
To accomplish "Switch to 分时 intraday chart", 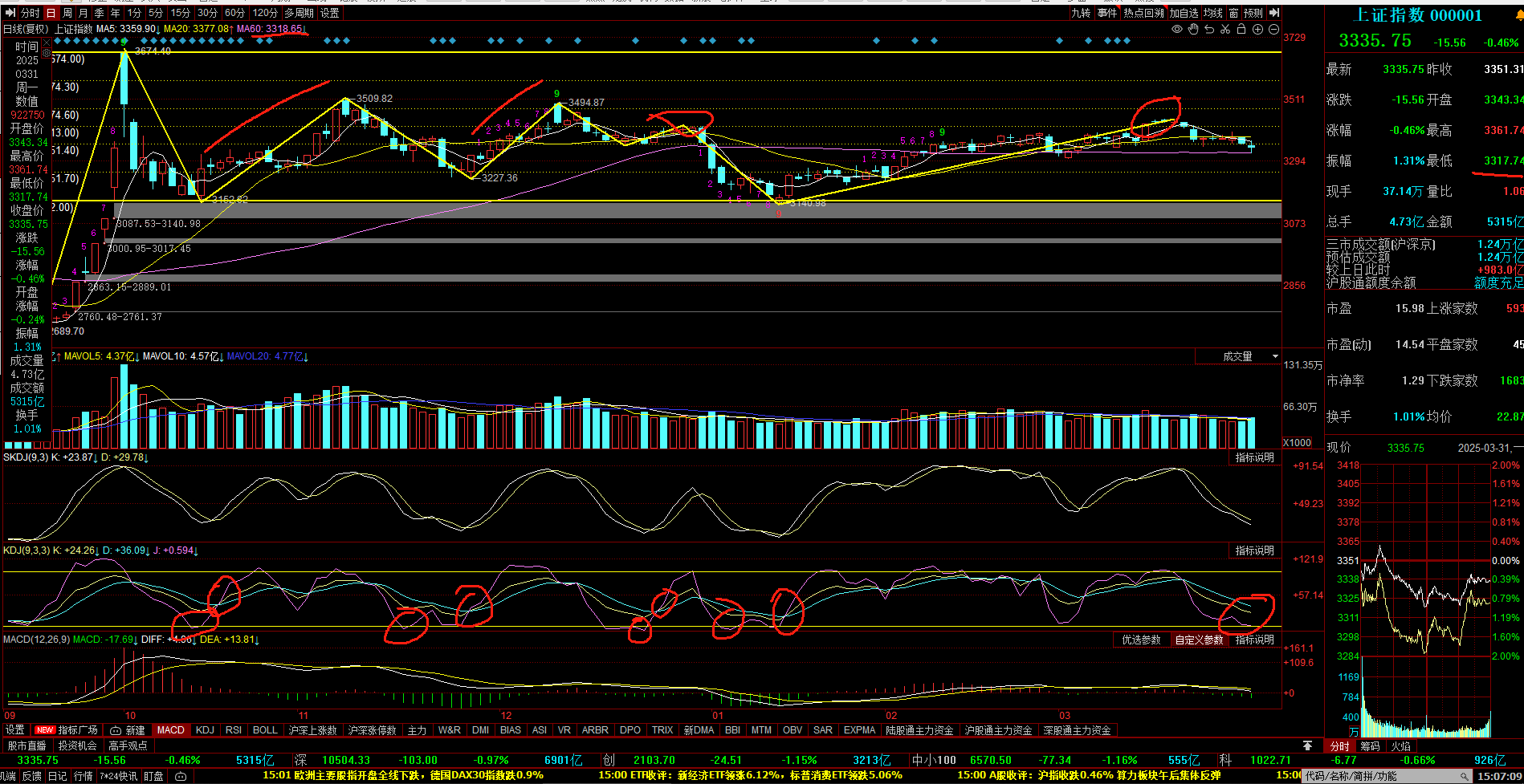I will [x=30, y=13].
